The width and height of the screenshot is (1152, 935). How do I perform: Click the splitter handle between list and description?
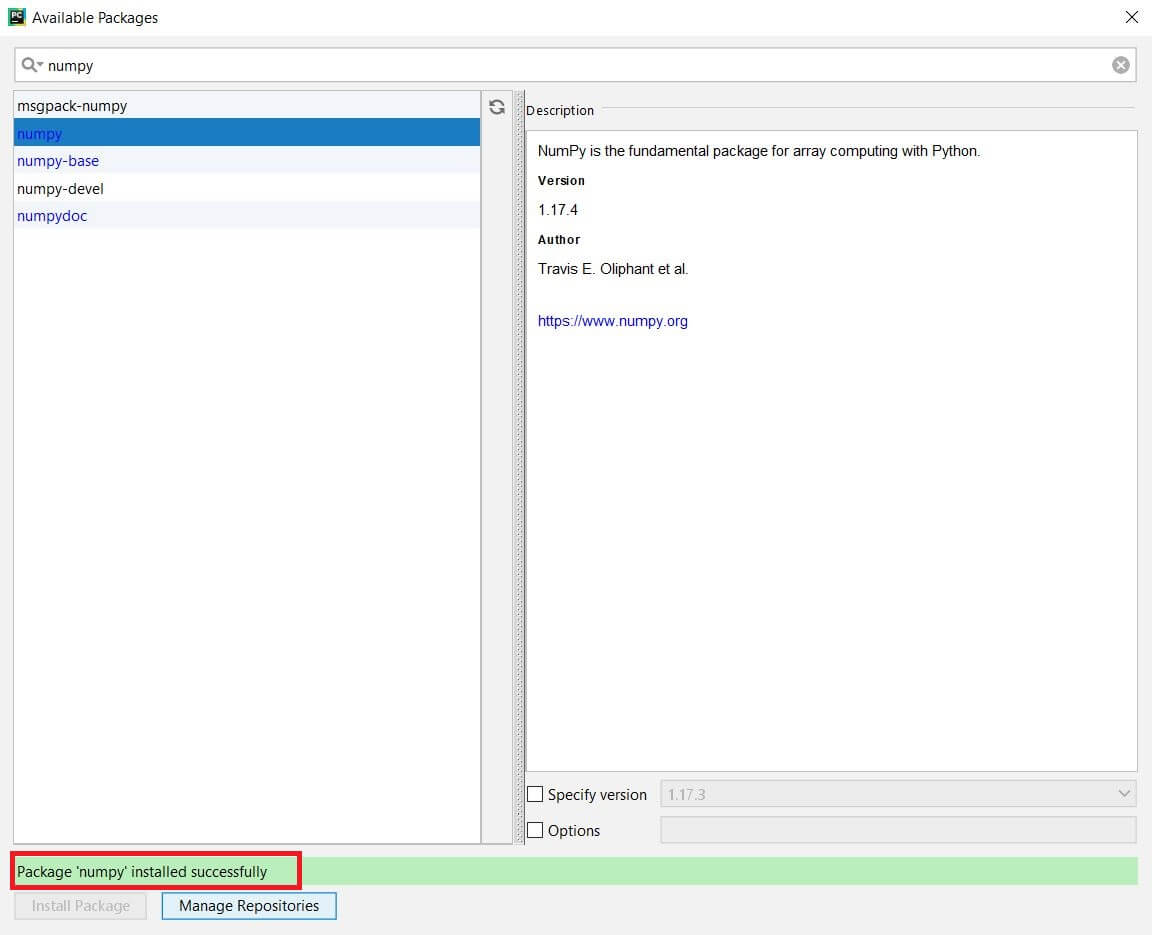coord(519,467)
